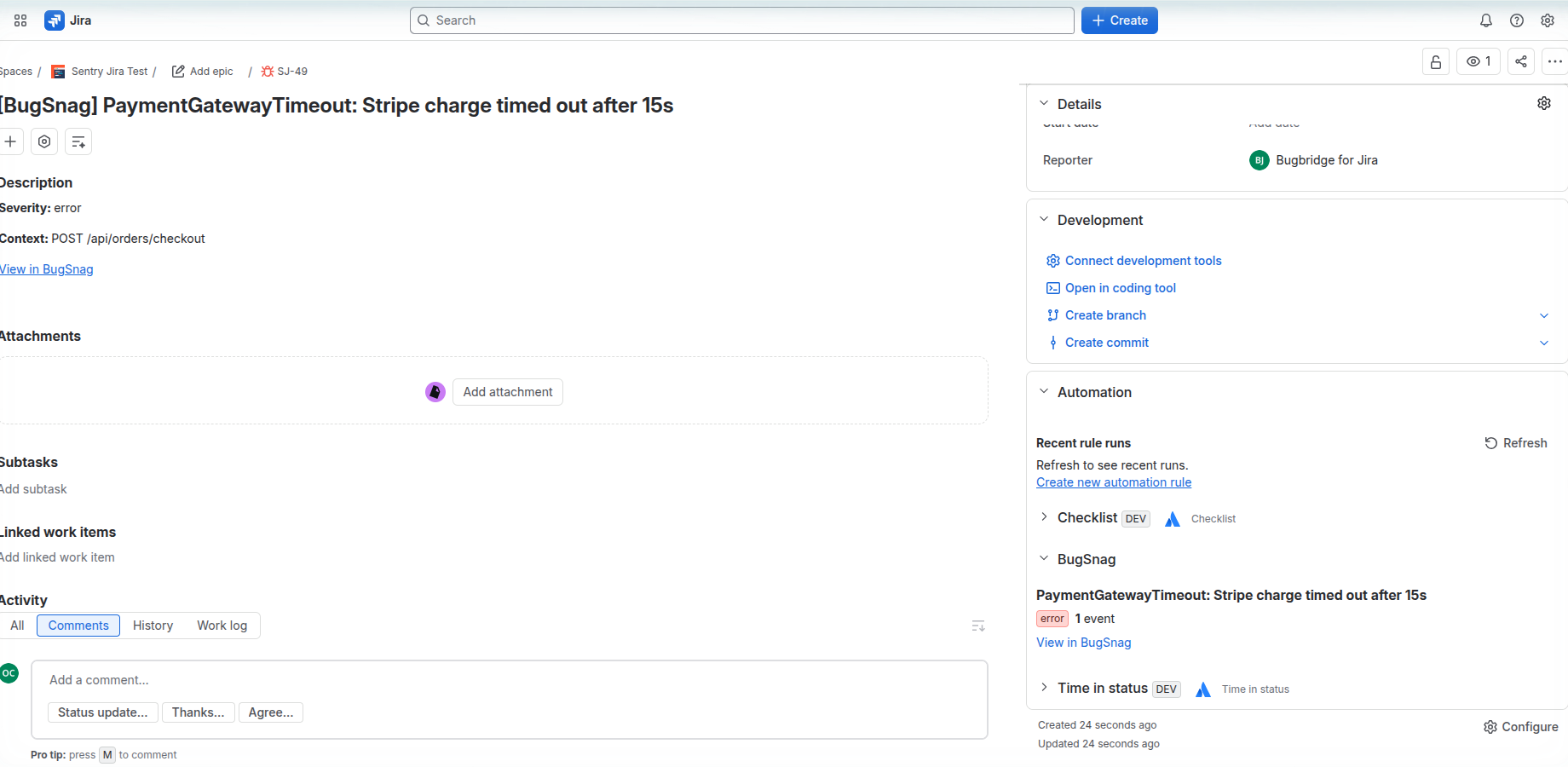
Task: Click the Create button
Action: [1120, 20]
